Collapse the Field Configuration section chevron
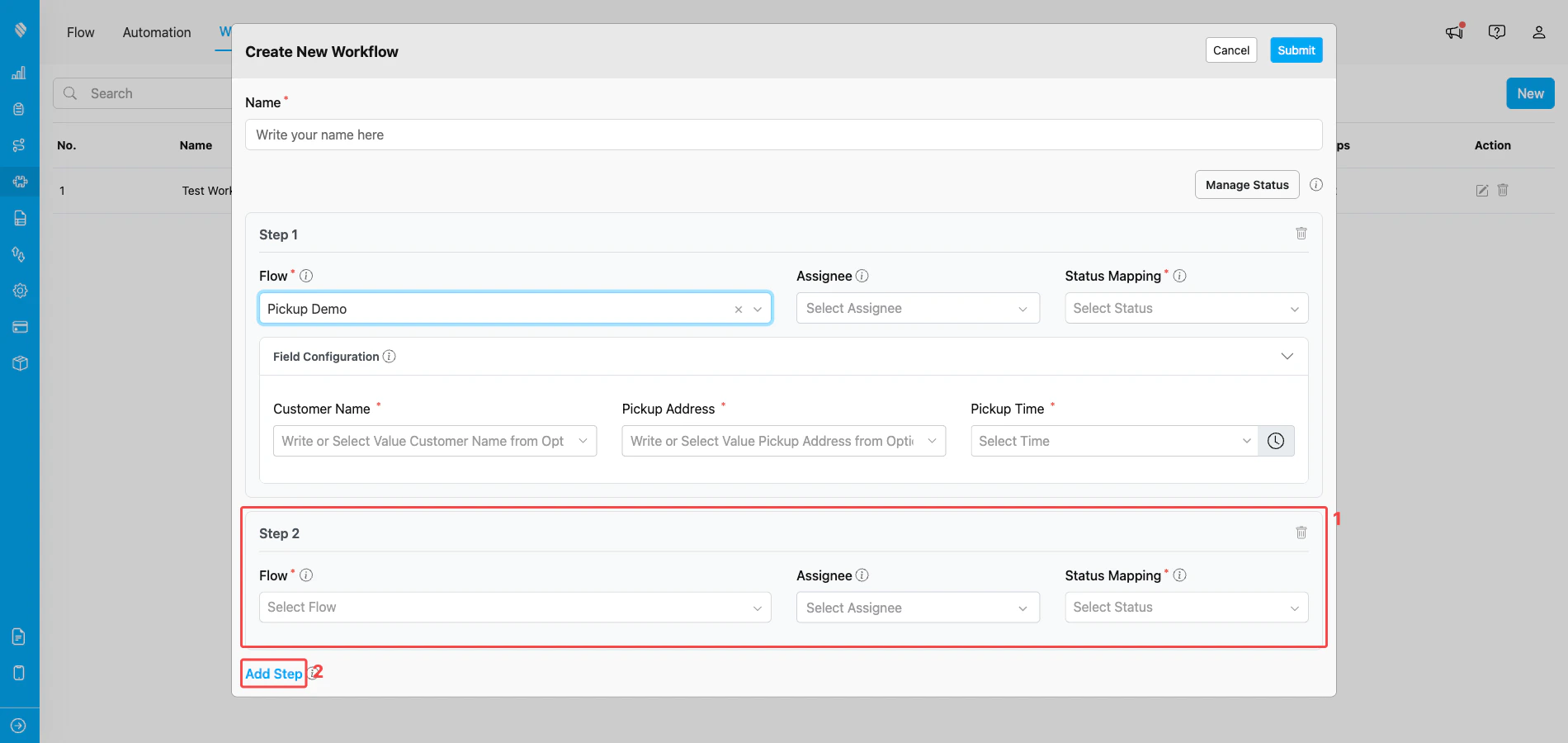 [1287, 356]
